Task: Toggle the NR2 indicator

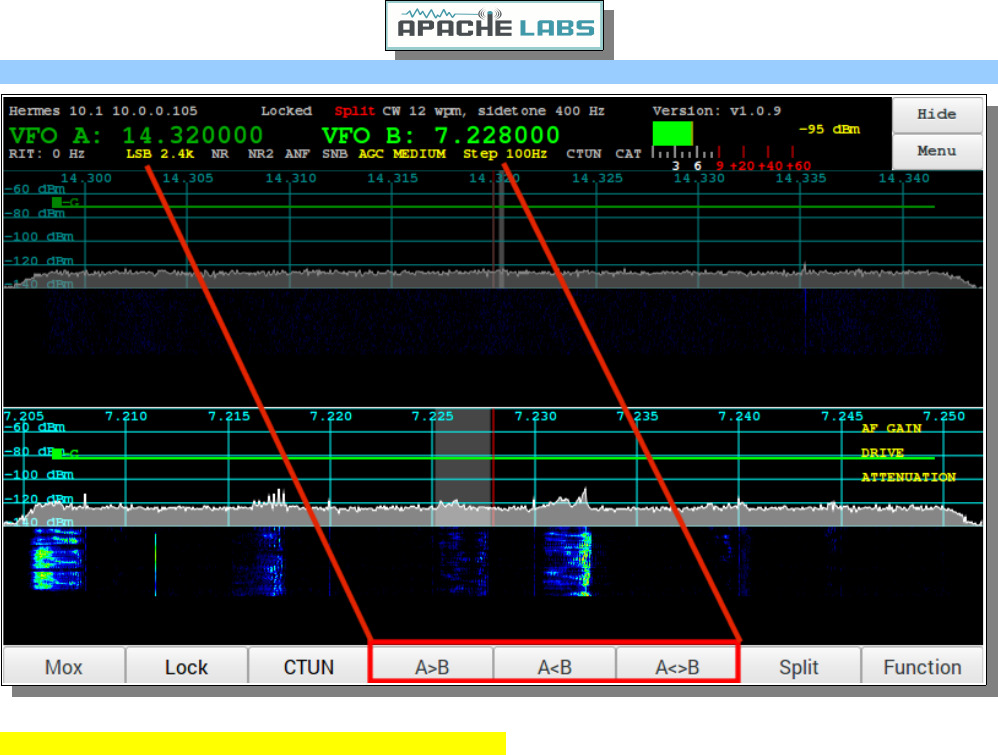Action: pos(260,154)
